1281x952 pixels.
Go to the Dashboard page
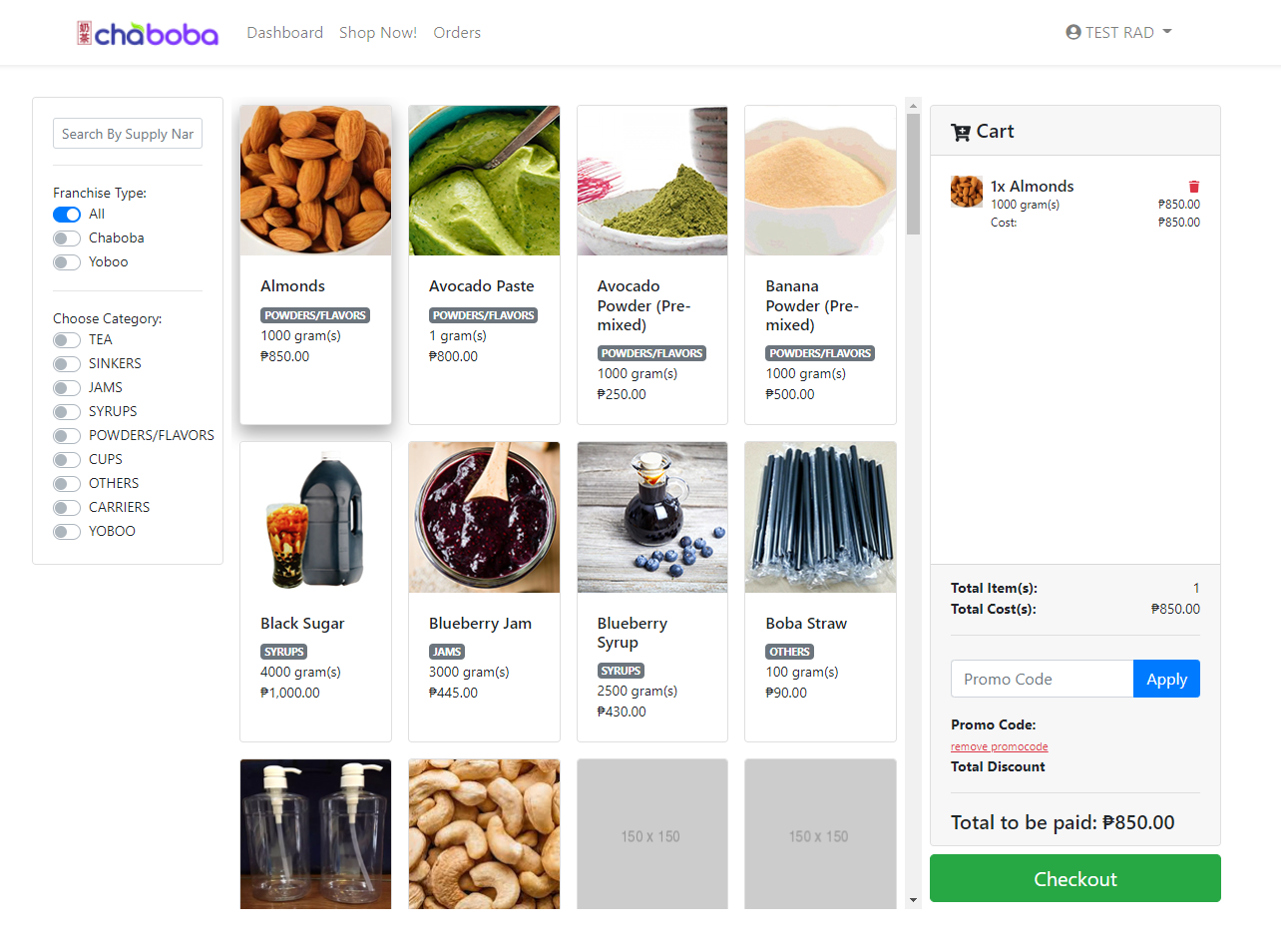[x=285, y=32]
